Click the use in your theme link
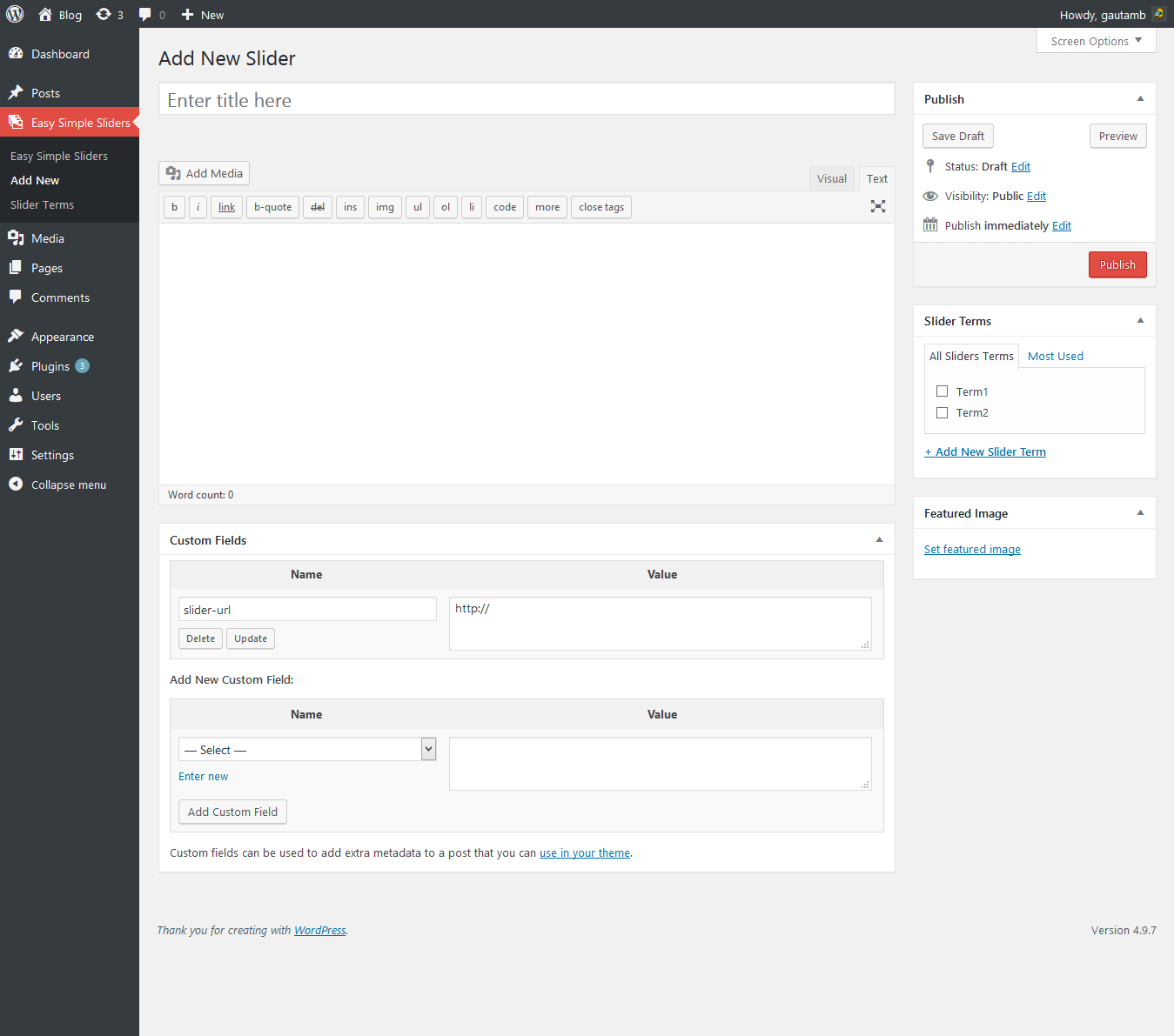Image resolution: width=1174 pixels, height=1036 pixels. pyautogui.click(x=585, y=852)
